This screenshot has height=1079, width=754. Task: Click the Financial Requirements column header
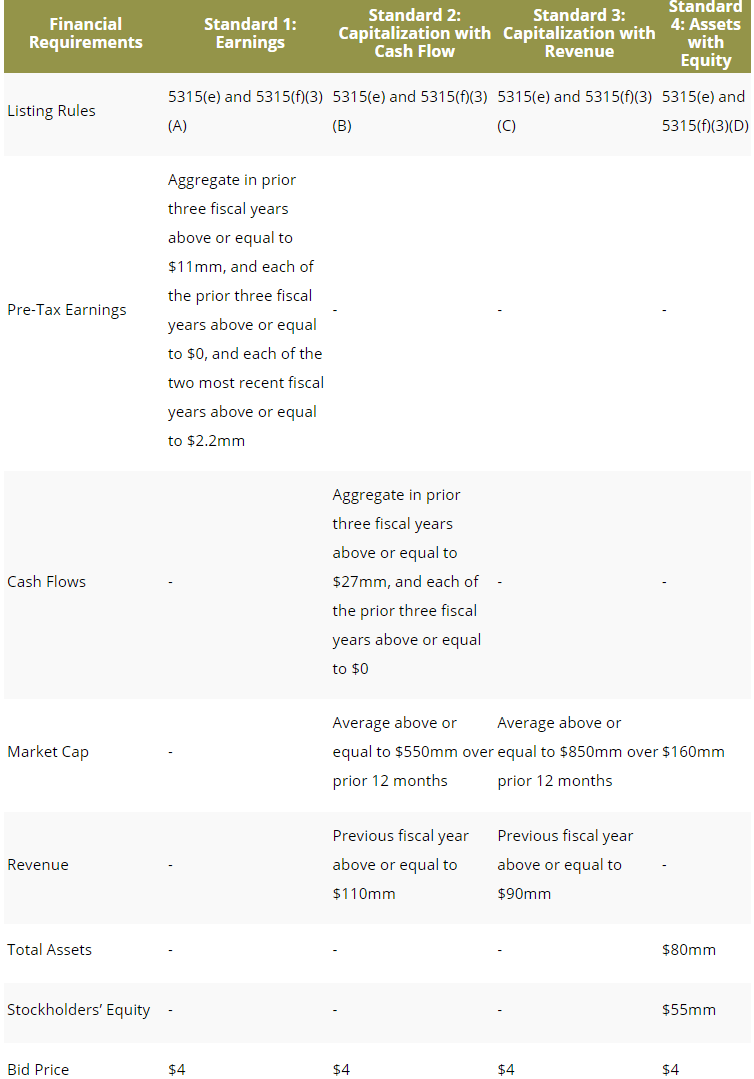[x=85, y=33]
